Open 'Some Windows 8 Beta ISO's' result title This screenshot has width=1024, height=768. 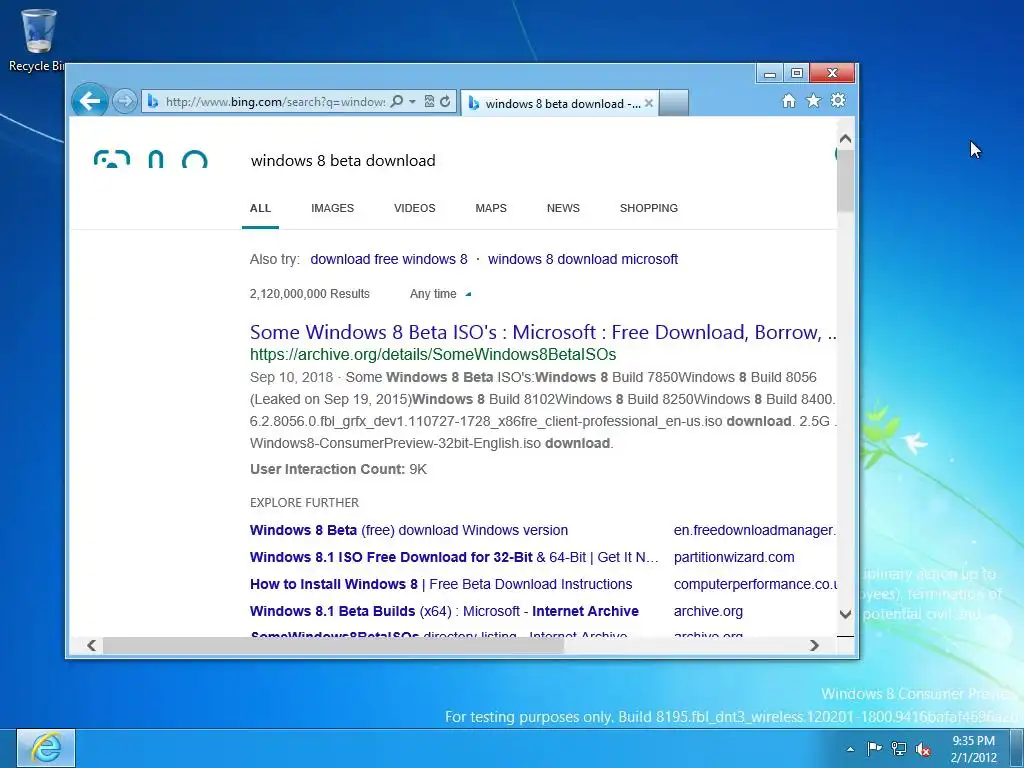pos(543,332)
